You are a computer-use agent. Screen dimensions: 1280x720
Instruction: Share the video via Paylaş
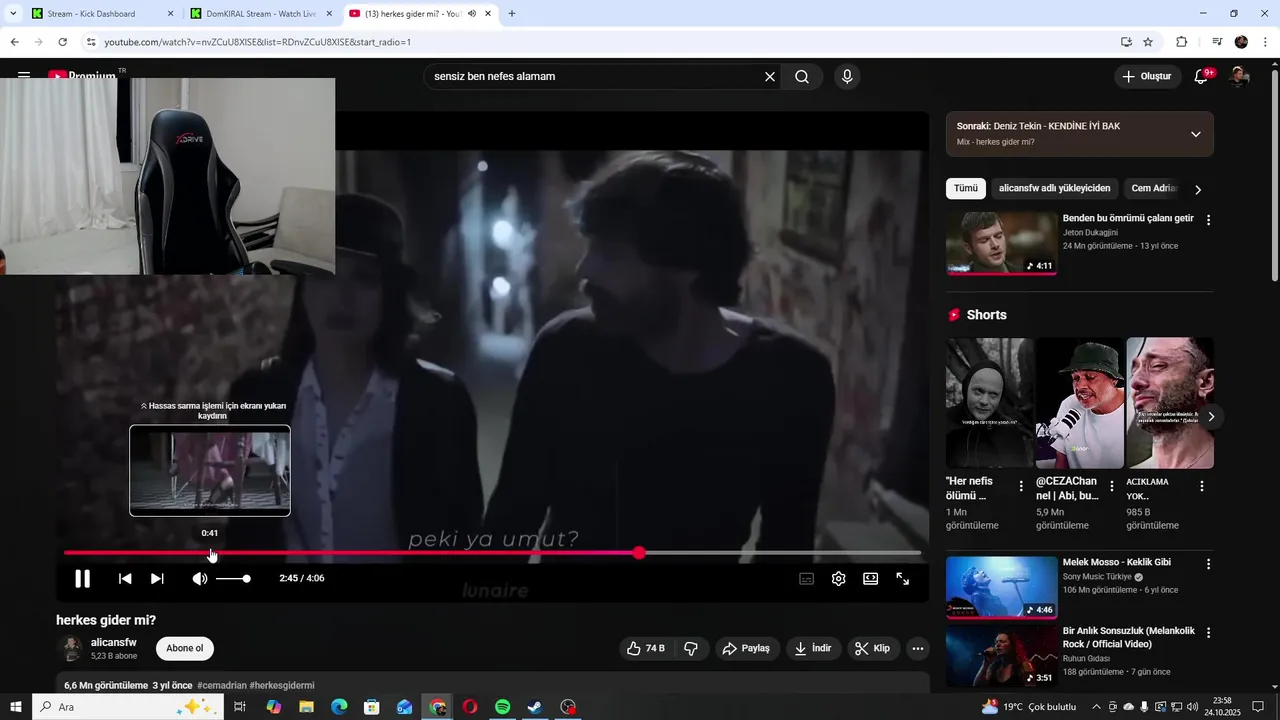746,648
